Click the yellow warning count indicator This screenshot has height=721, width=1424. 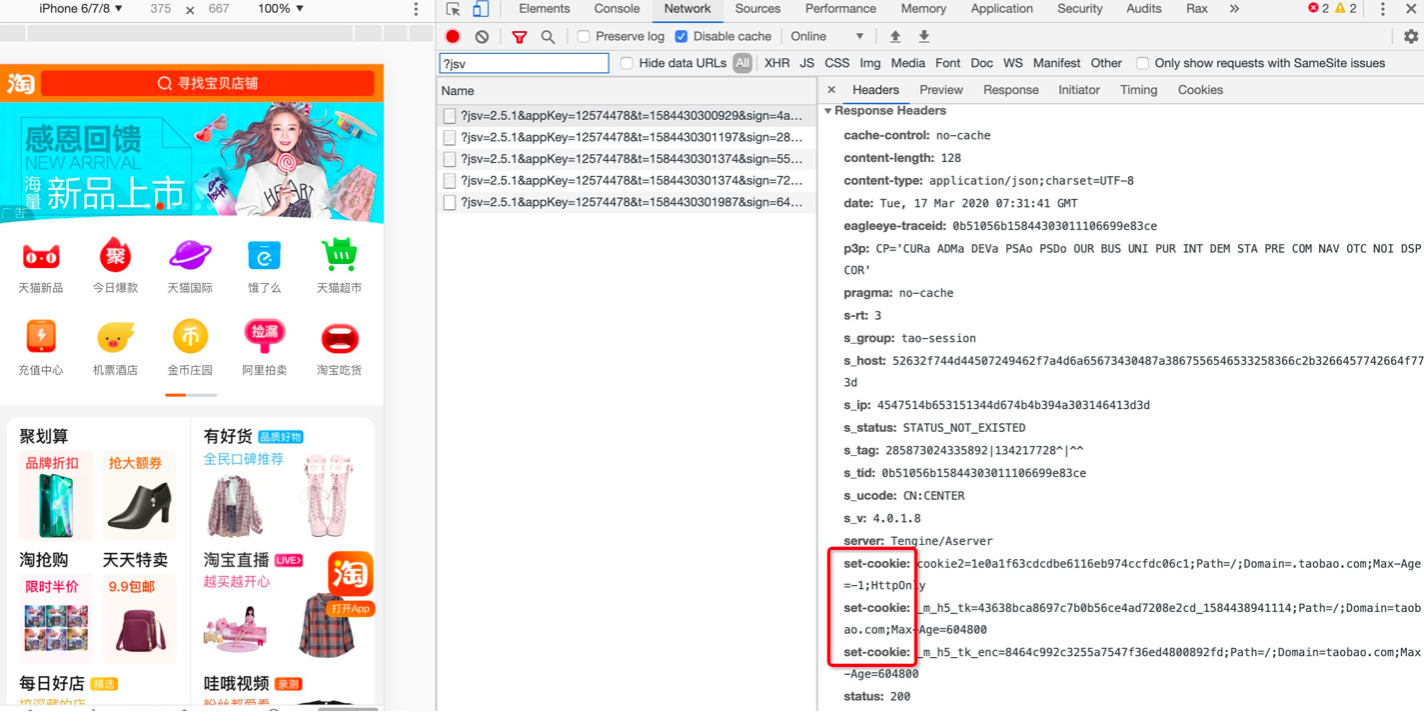click(x=1346, y=8)
